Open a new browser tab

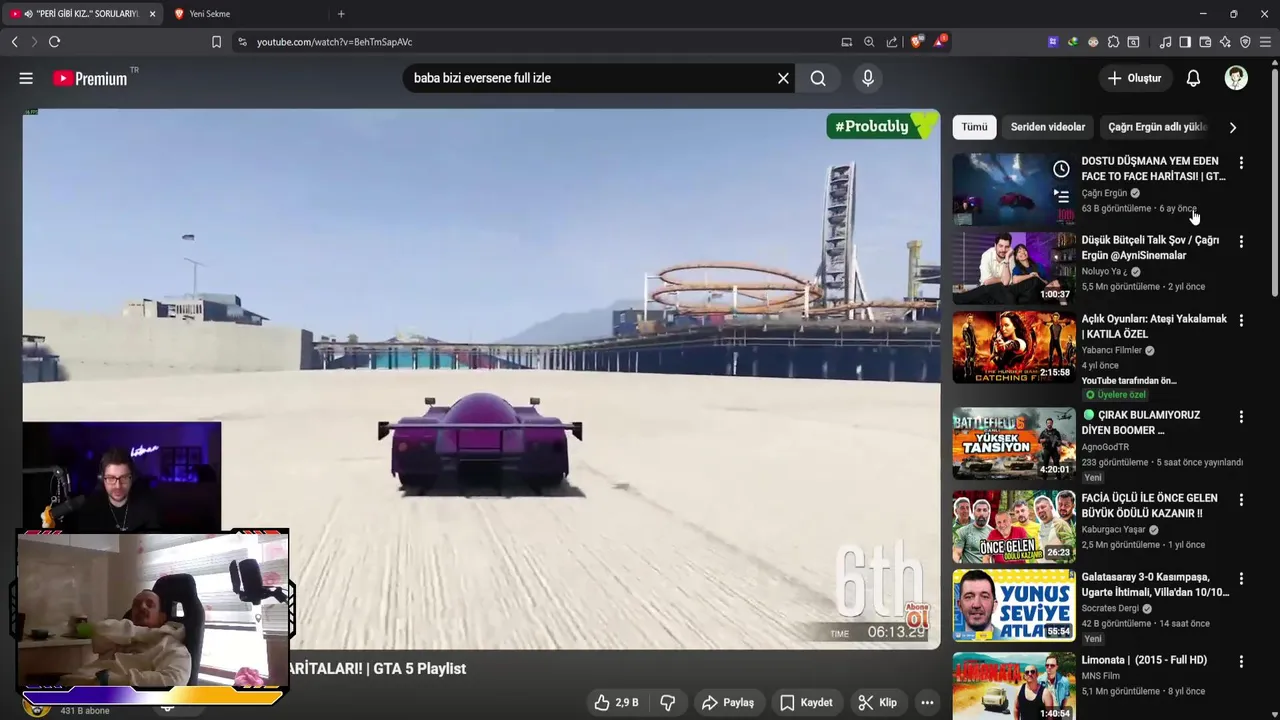pyautogui.click(x=341, y=14)
